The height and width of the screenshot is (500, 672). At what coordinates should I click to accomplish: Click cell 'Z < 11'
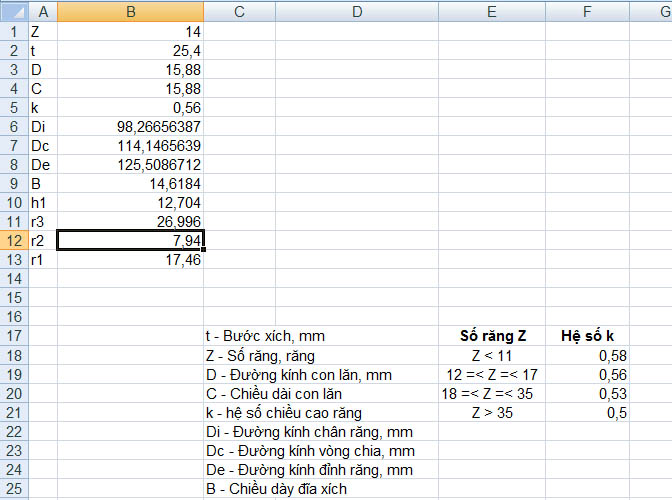click(x=492, y=356)
